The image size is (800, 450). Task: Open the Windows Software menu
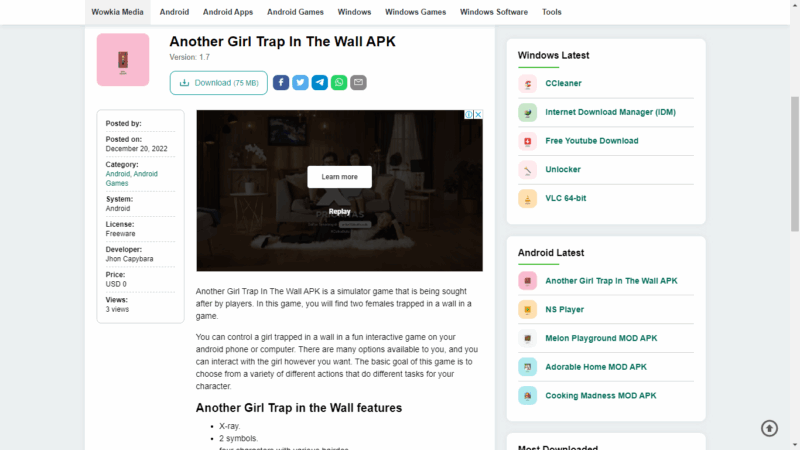[494, 12]
